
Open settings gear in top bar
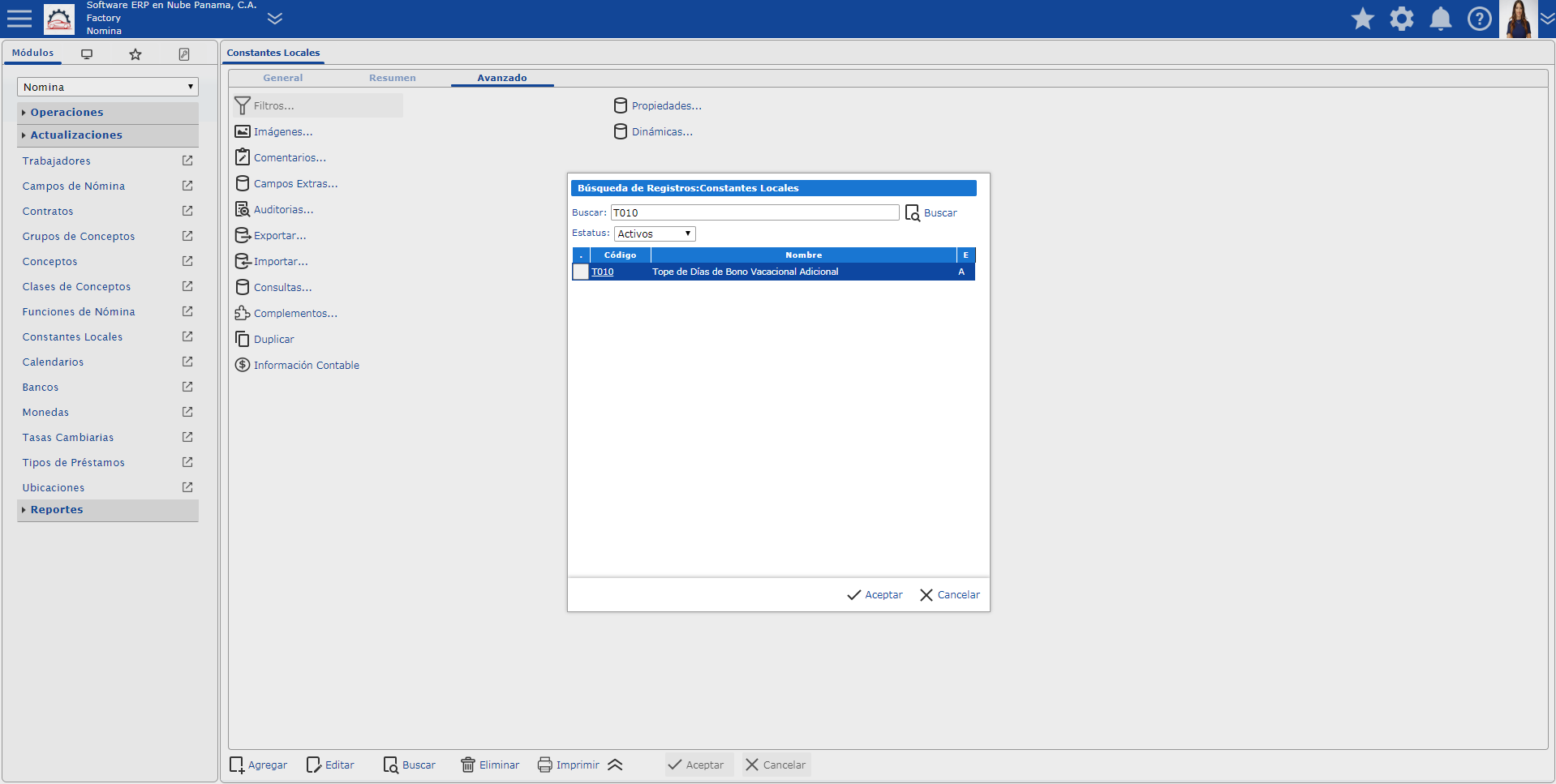pos(1402,19)
